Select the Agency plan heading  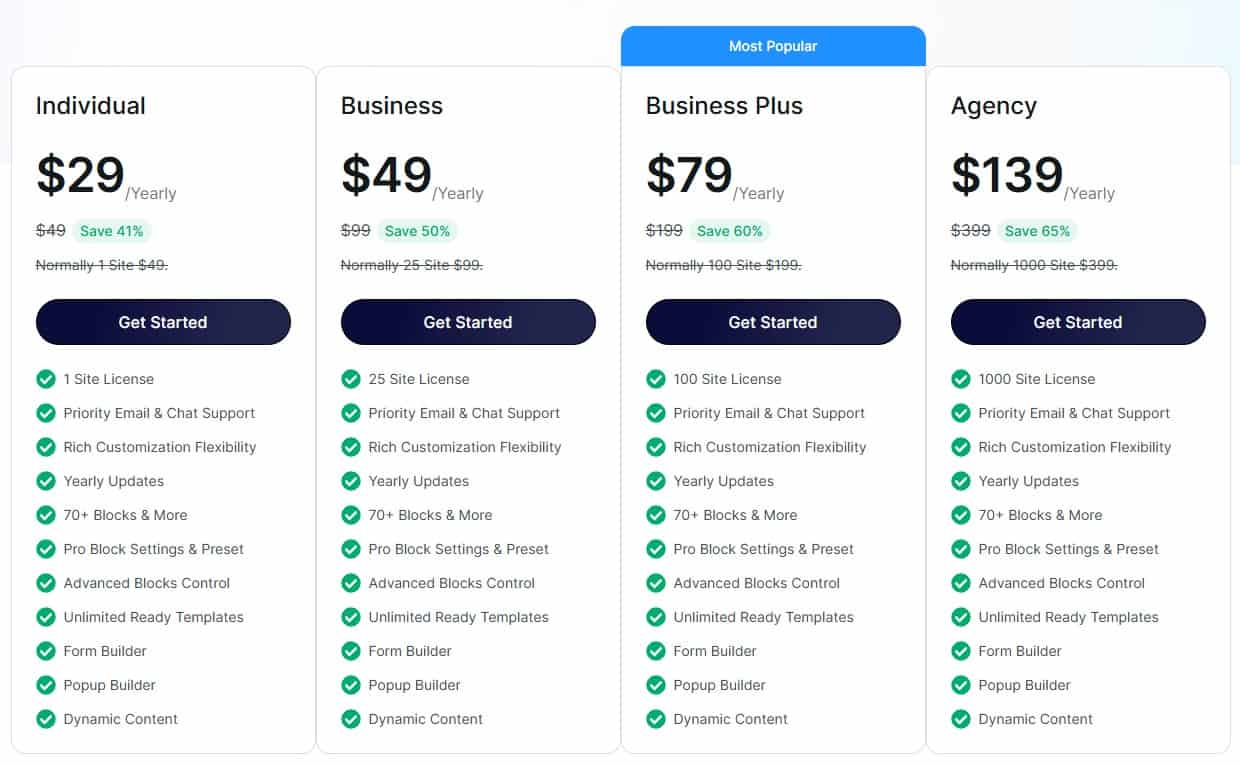point(993,105)
